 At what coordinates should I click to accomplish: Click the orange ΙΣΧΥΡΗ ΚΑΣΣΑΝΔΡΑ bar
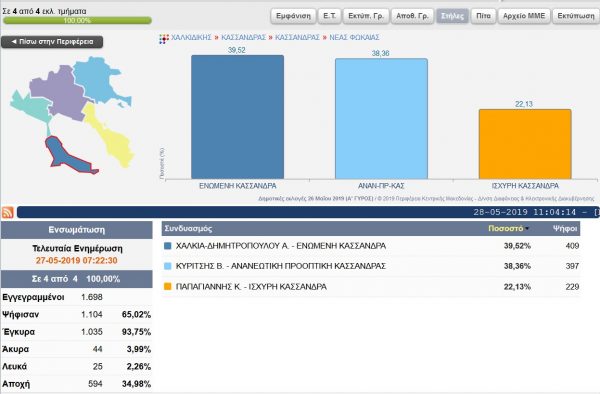point(525,144)
